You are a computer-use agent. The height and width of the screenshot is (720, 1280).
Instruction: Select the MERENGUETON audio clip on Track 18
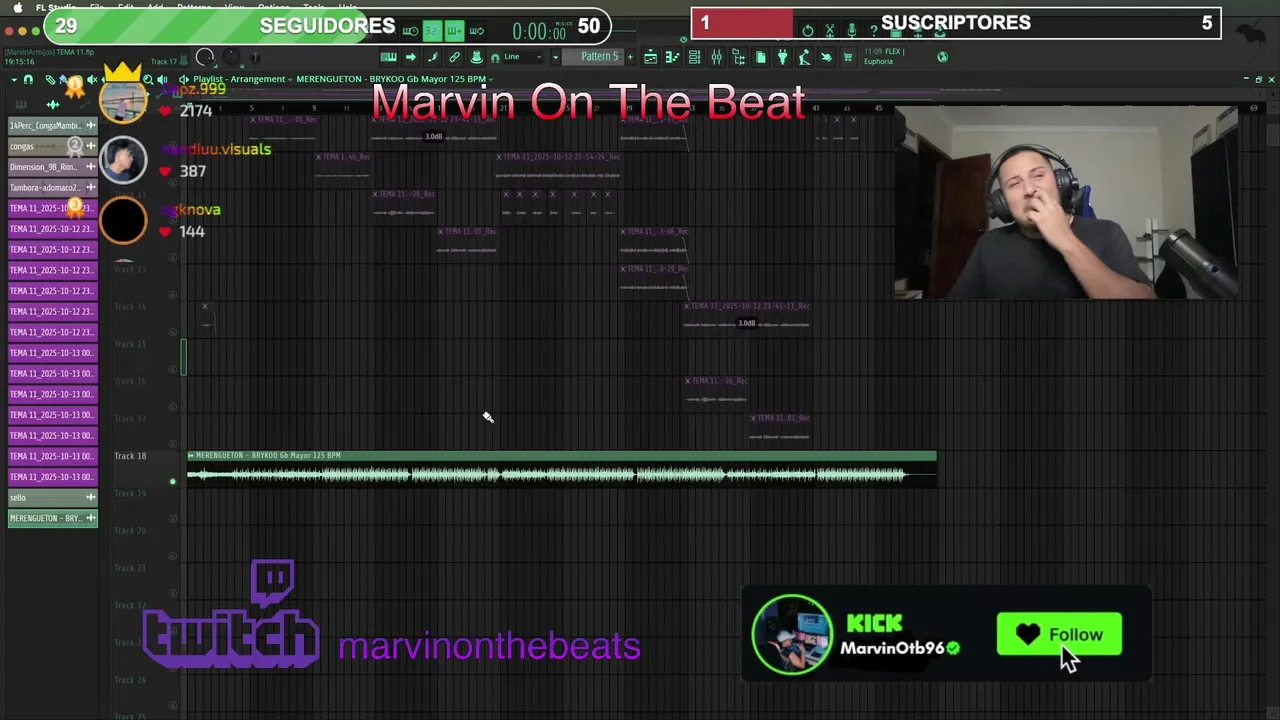[x=561, y=469]
